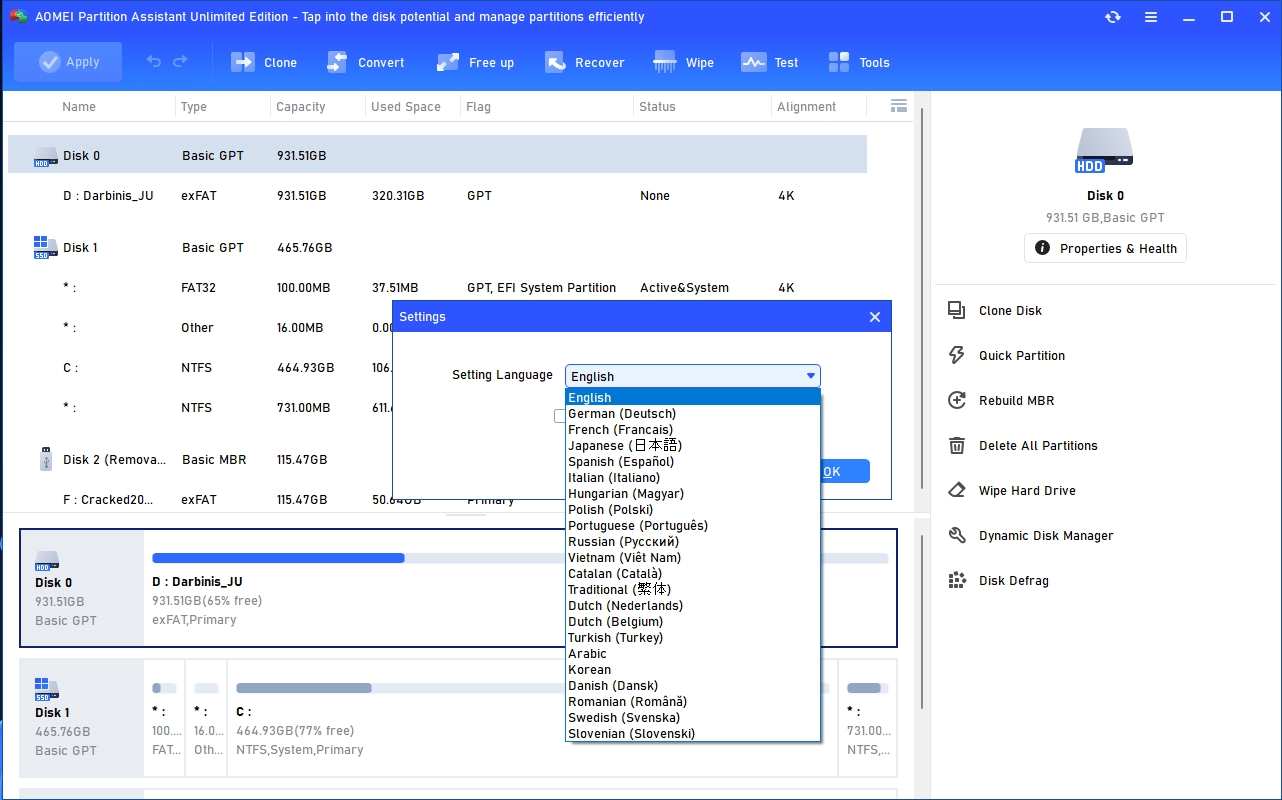Choose French (Francais) from the language list

693,430
